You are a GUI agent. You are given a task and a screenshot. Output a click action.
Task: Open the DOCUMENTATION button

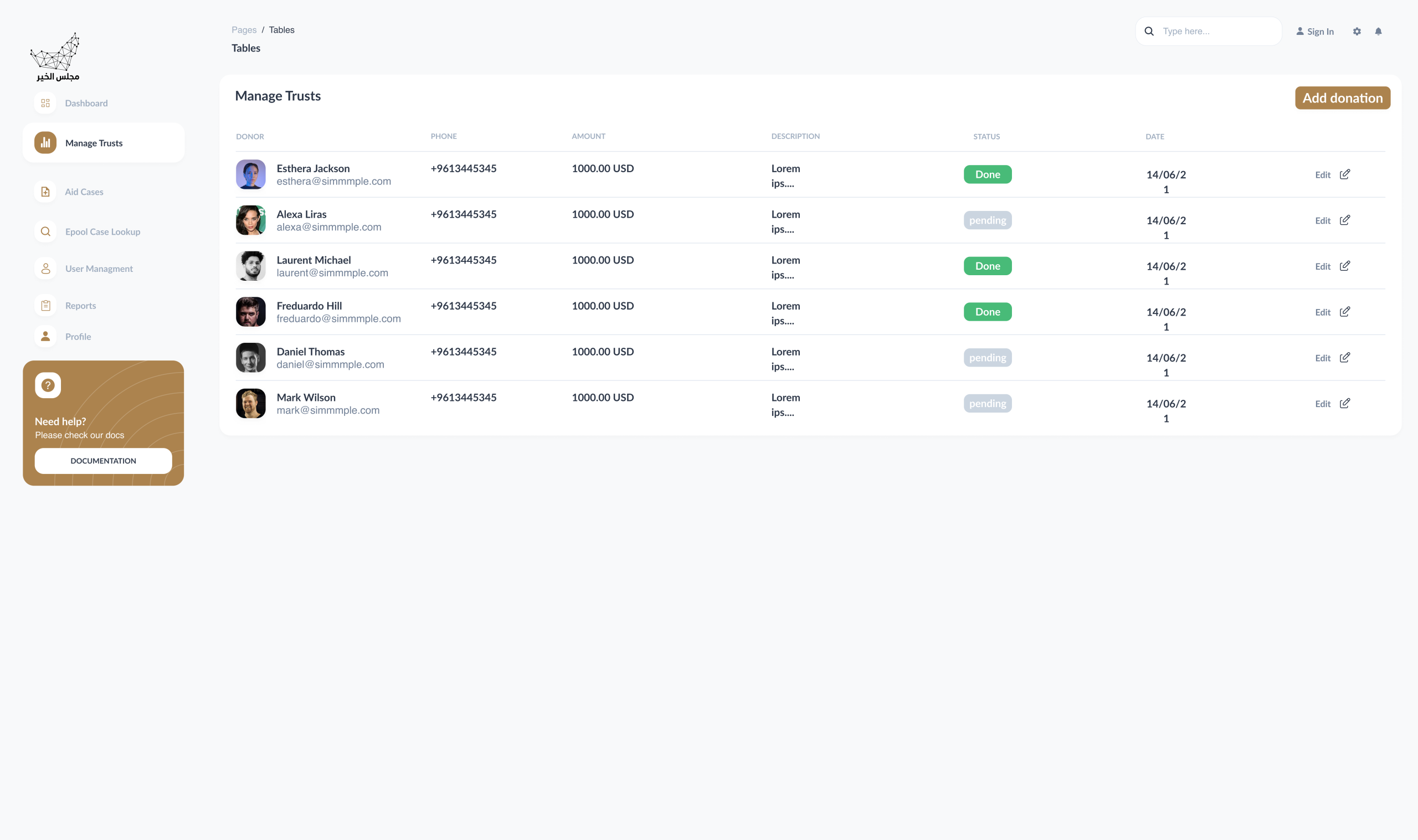point(103,461)
